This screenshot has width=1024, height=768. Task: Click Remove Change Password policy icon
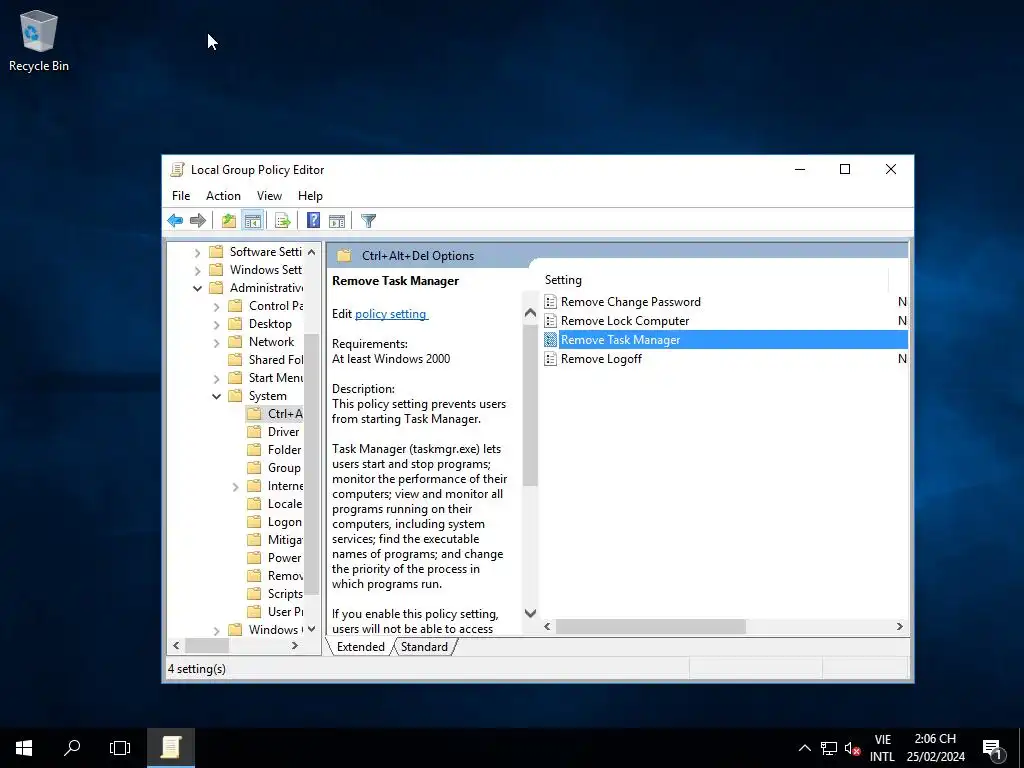[551, 302]
